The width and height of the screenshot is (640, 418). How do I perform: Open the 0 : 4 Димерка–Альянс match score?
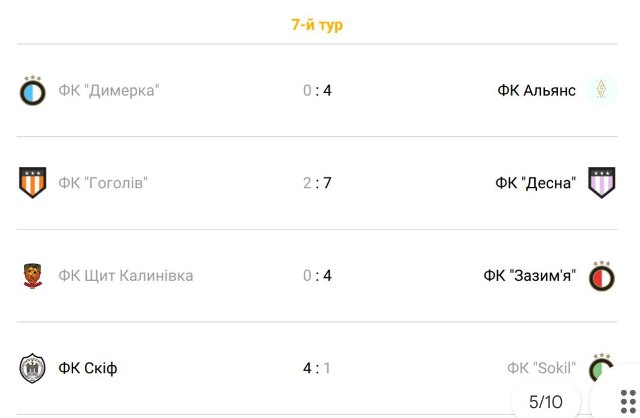(x=317, y=90)
